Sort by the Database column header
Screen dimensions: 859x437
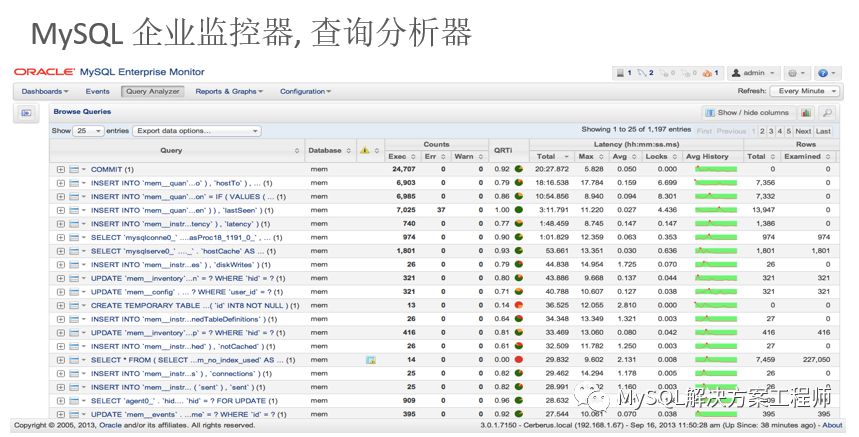pos(330,150)
